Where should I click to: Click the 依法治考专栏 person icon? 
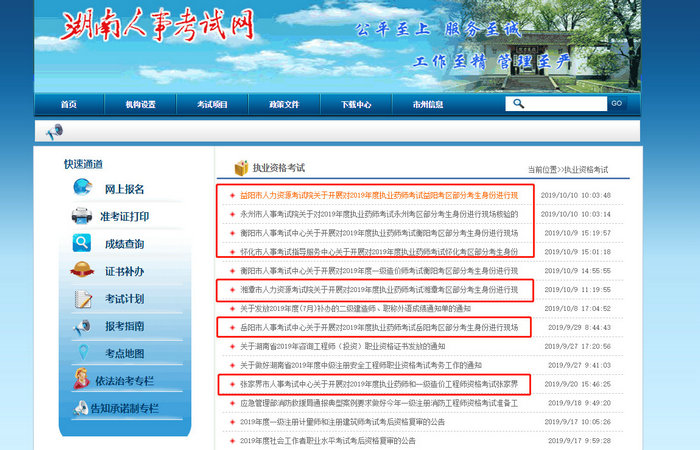pos(82,380)
